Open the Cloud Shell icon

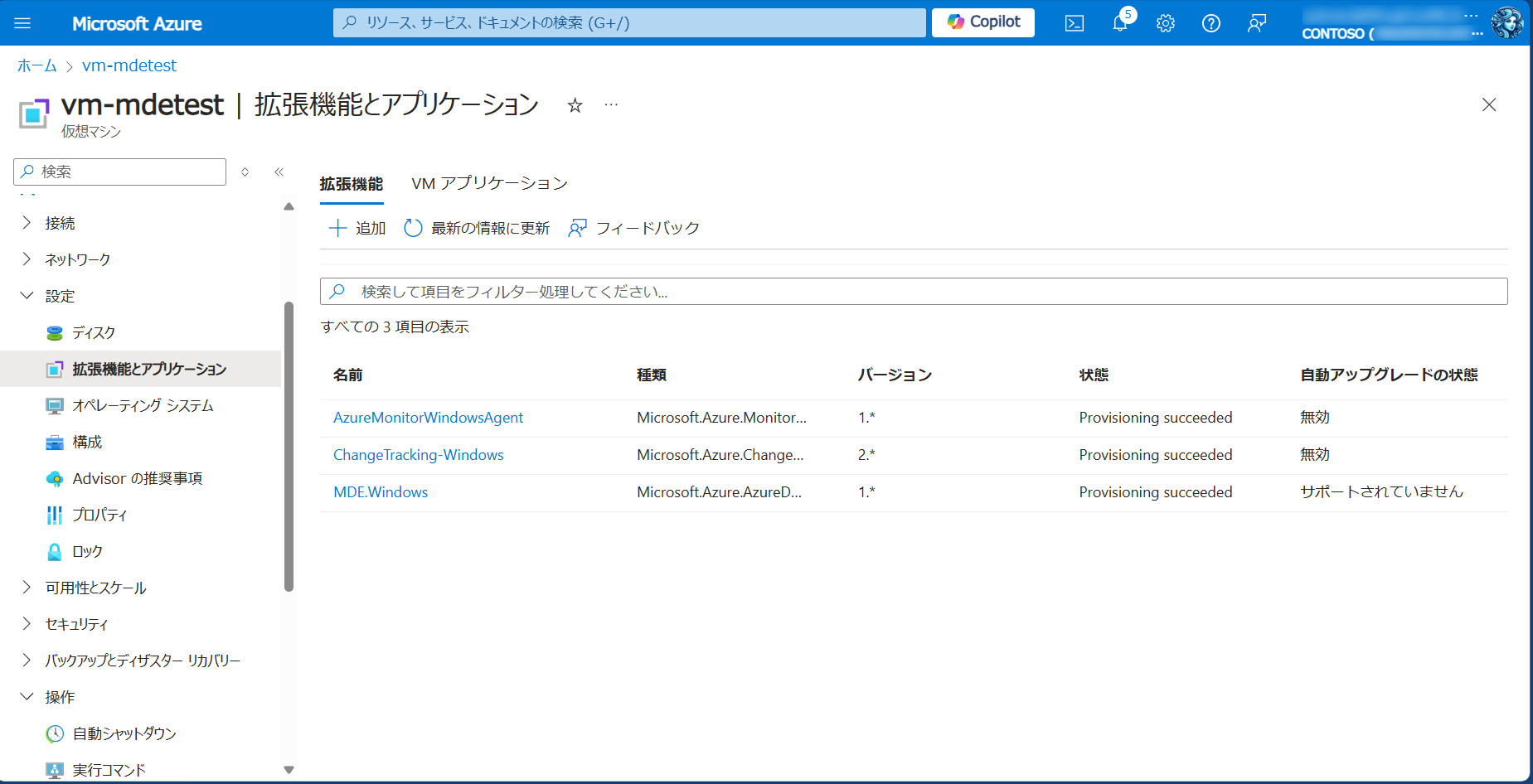pyautogui.click(x=1074, y=23)
